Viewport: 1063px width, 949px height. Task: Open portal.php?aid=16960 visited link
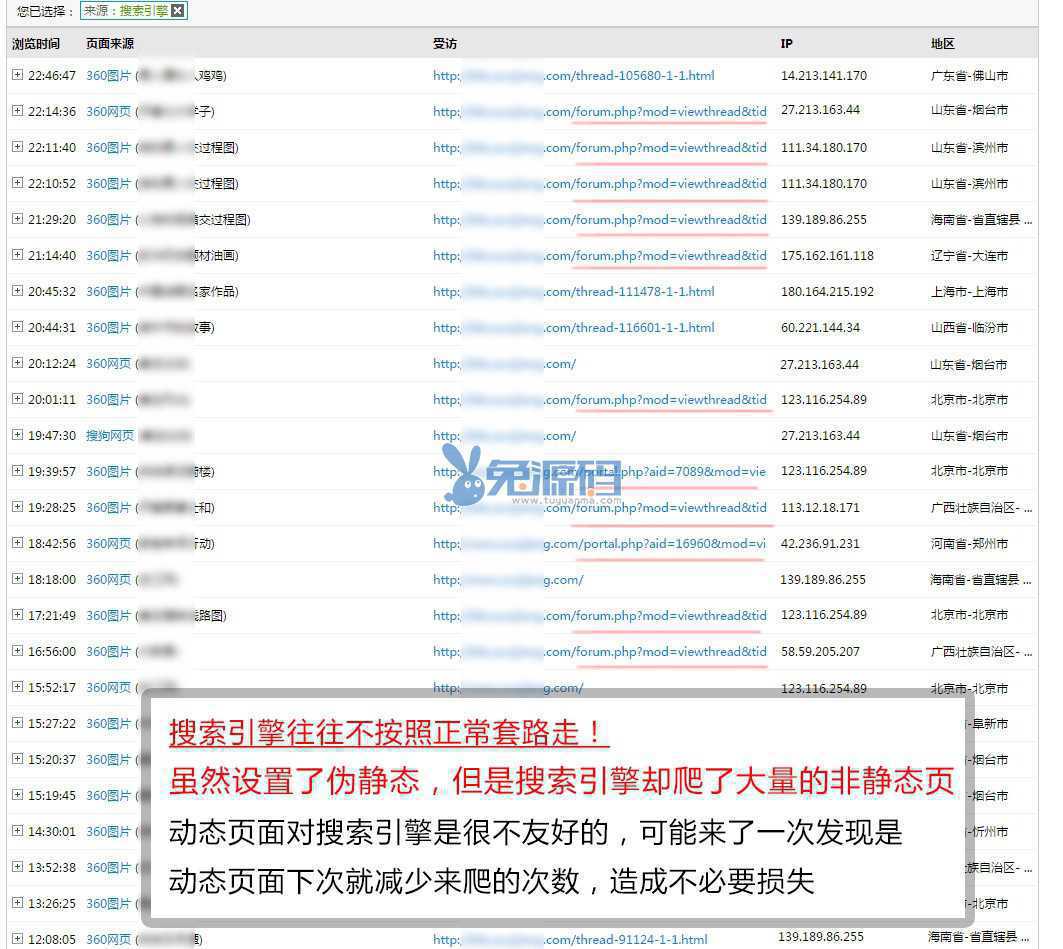[x=599, y=544]
